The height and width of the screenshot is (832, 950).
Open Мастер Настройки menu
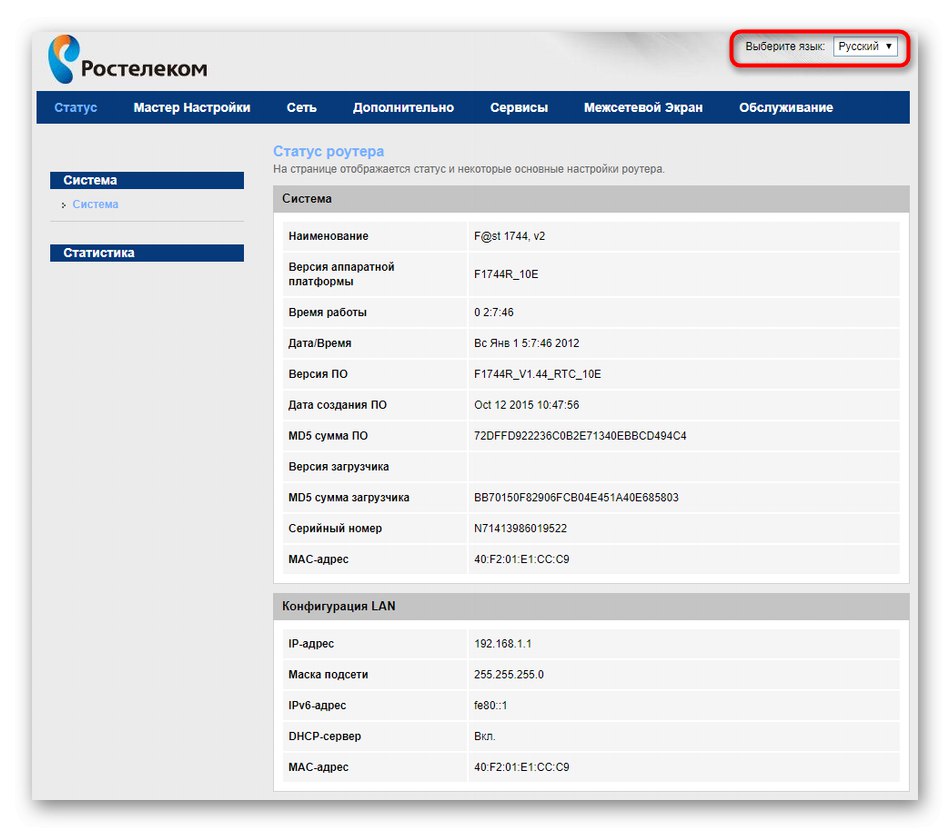point(191,108)
